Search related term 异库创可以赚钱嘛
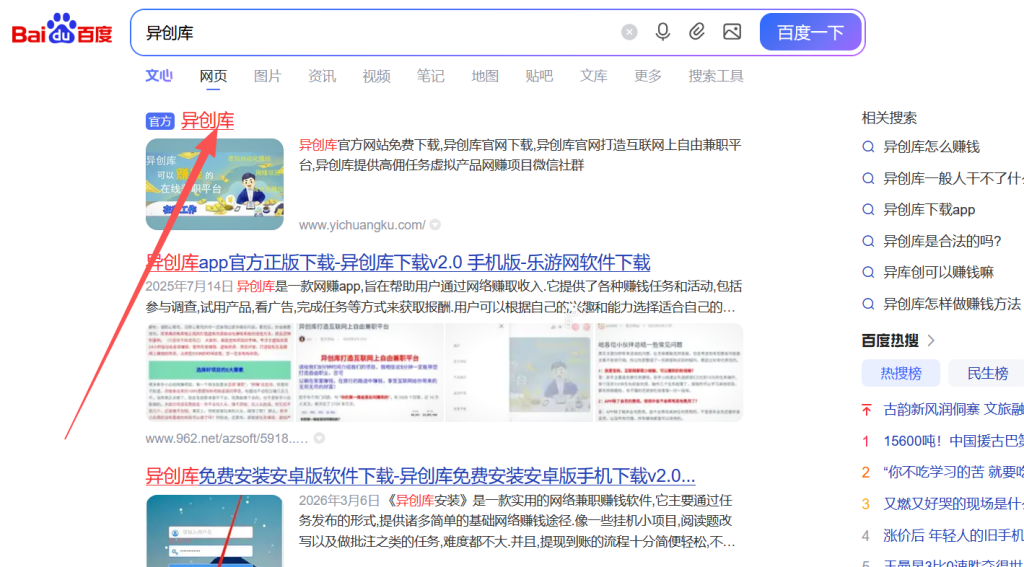This screenshot has width=1024, height=567. point(938,272)
